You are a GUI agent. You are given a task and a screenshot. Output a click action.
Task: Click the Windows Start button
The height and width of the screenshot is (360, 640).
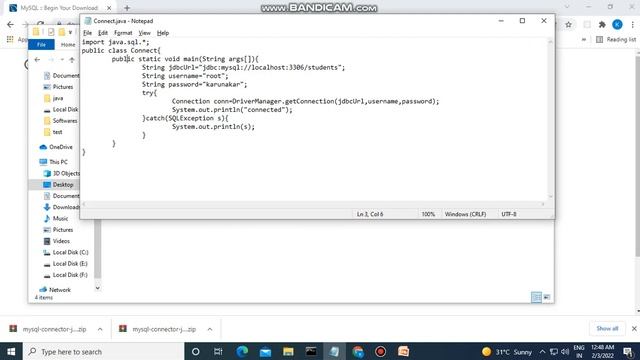11,351
